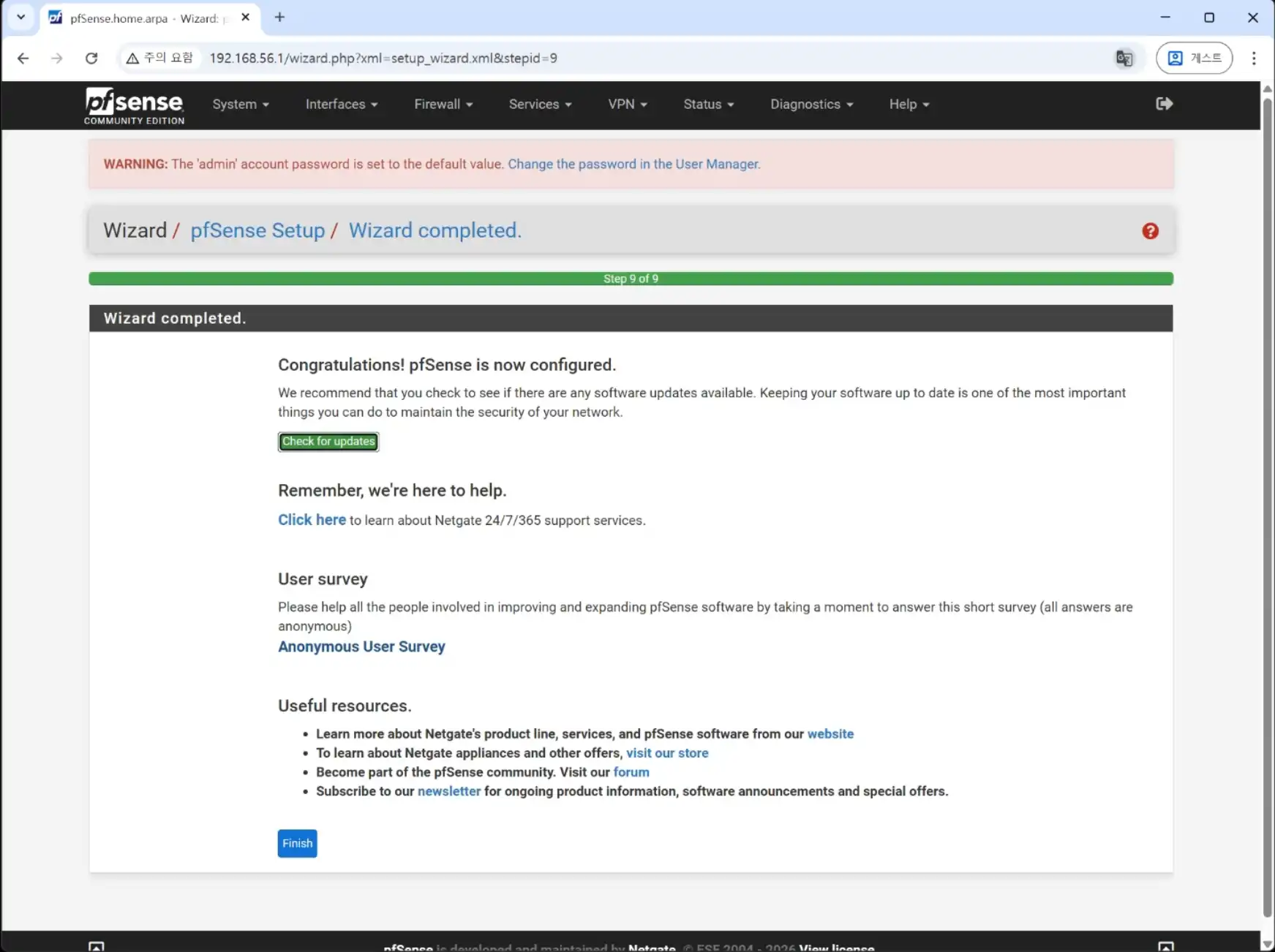Open the Anonymous User Survey link

point(361,646)
